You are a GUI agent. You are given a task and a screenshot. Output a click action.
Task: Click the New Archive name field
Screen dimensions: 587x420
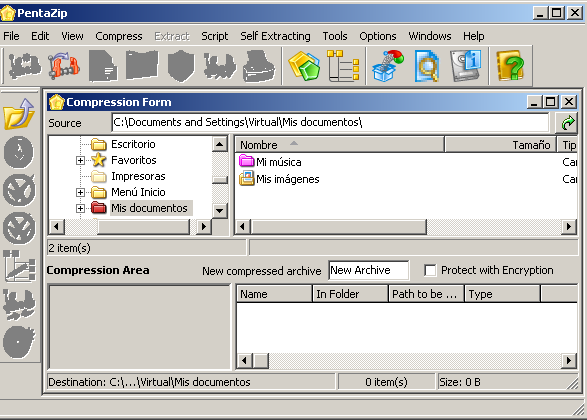(368, 270)
